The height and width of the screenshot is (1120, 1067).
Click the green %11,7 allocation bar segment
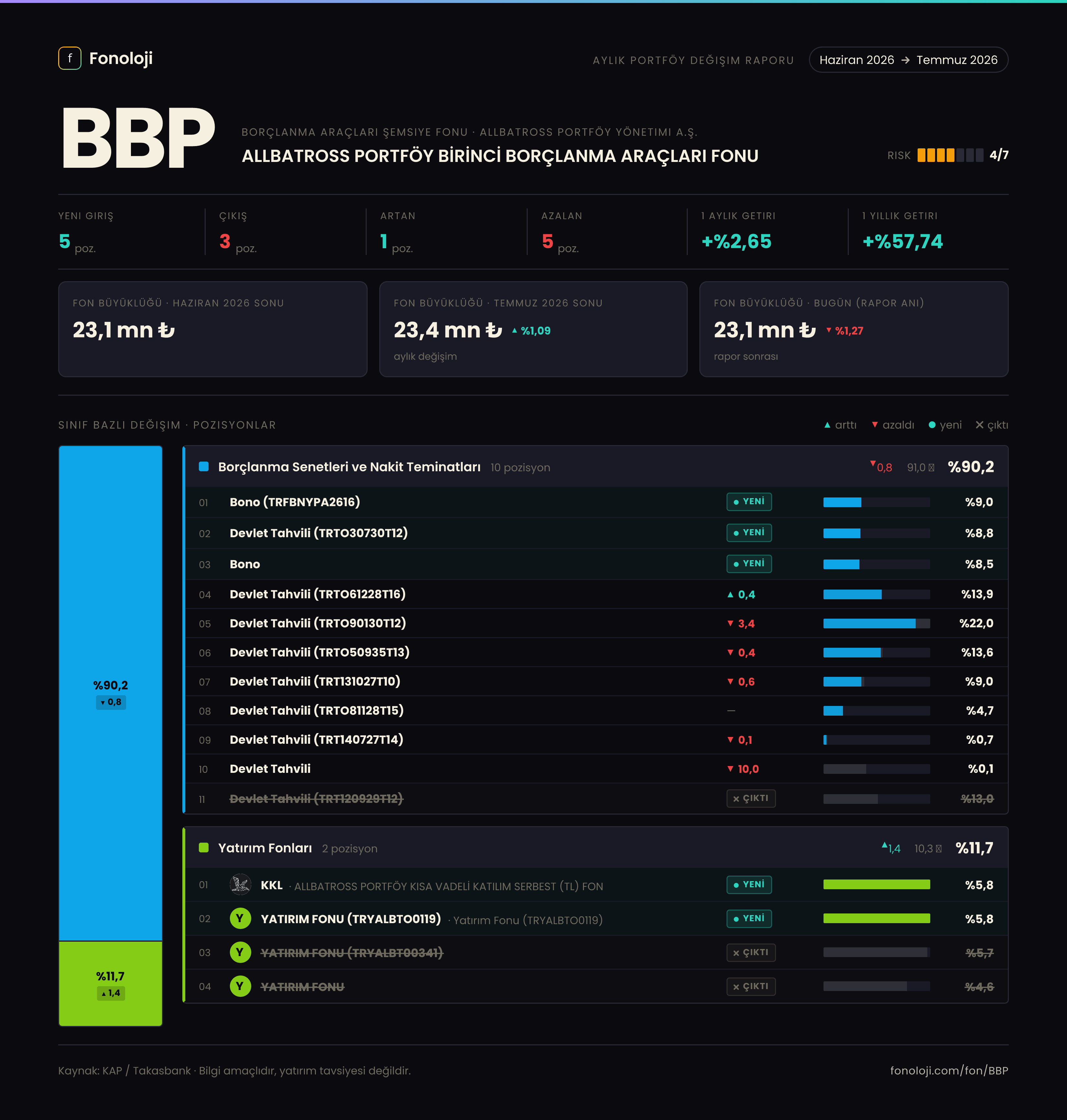[x=110, y=984]
